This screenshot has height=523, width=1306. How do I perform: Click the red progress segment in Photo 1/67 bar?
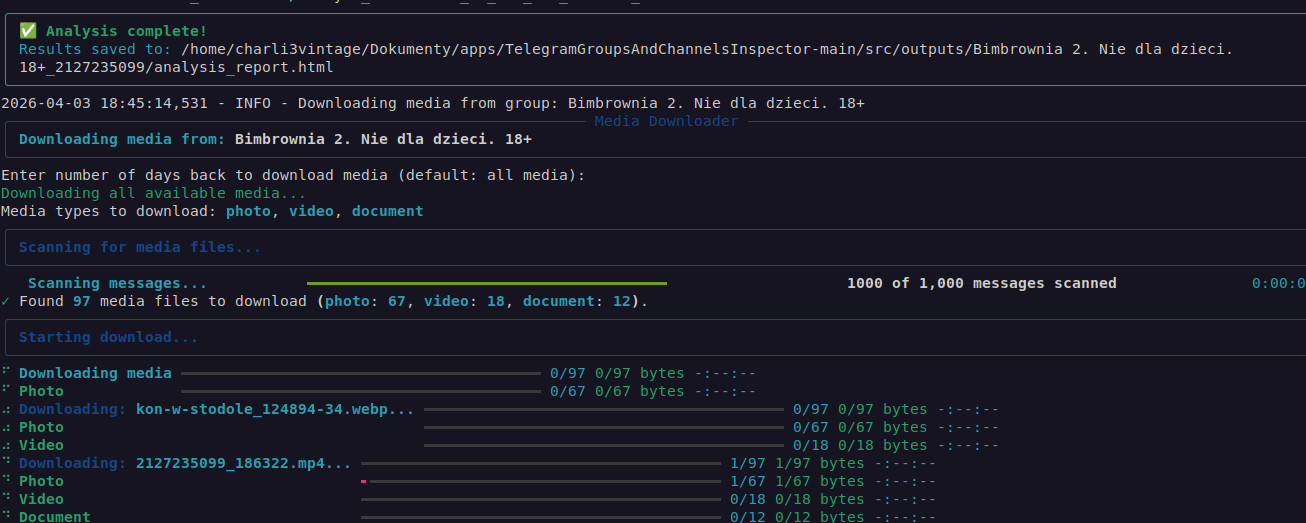364,481
